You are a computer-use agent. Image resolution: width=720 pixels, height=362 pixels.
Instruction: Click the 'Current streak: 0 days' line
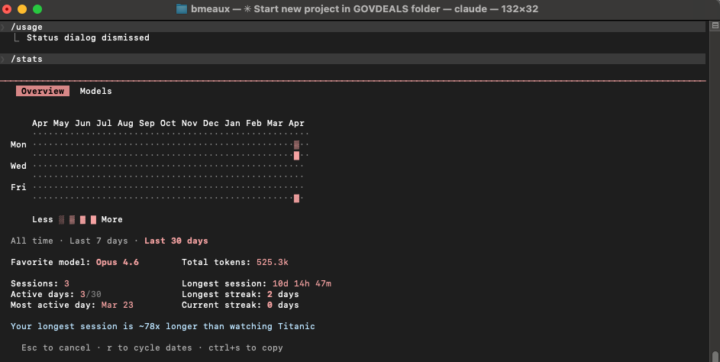[x=240, y=305]
